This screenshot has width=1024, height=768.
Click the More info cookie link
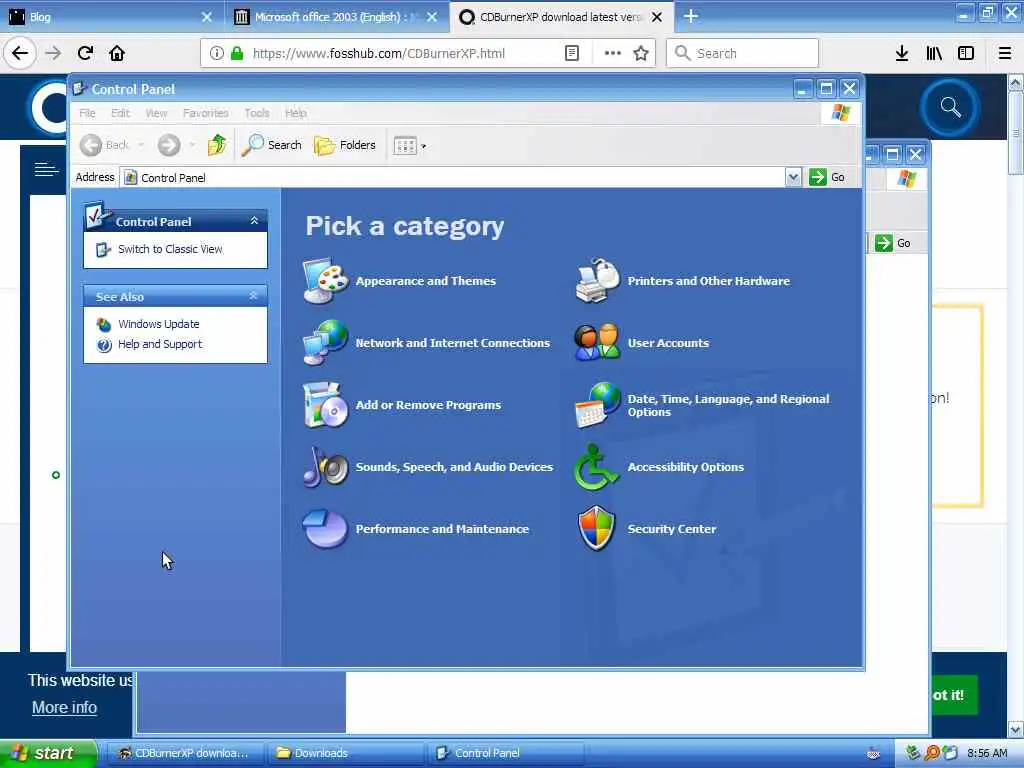click(x=64, y=707)
